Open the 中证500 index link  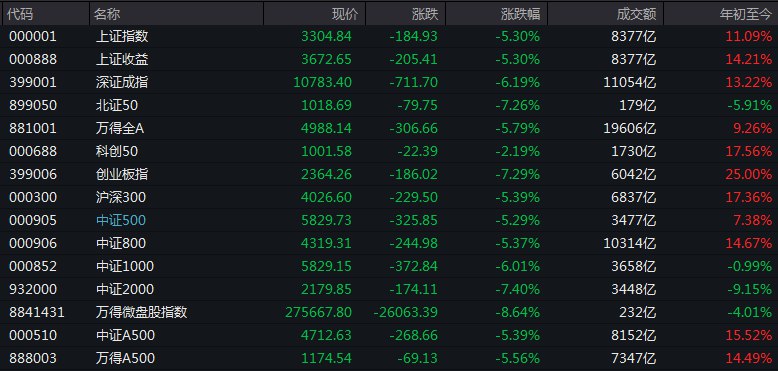pyautogui.click(x=121, y=220)
